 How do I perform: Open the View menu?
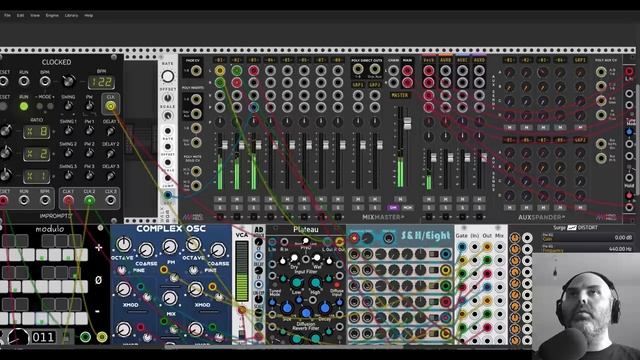[35, 15]
